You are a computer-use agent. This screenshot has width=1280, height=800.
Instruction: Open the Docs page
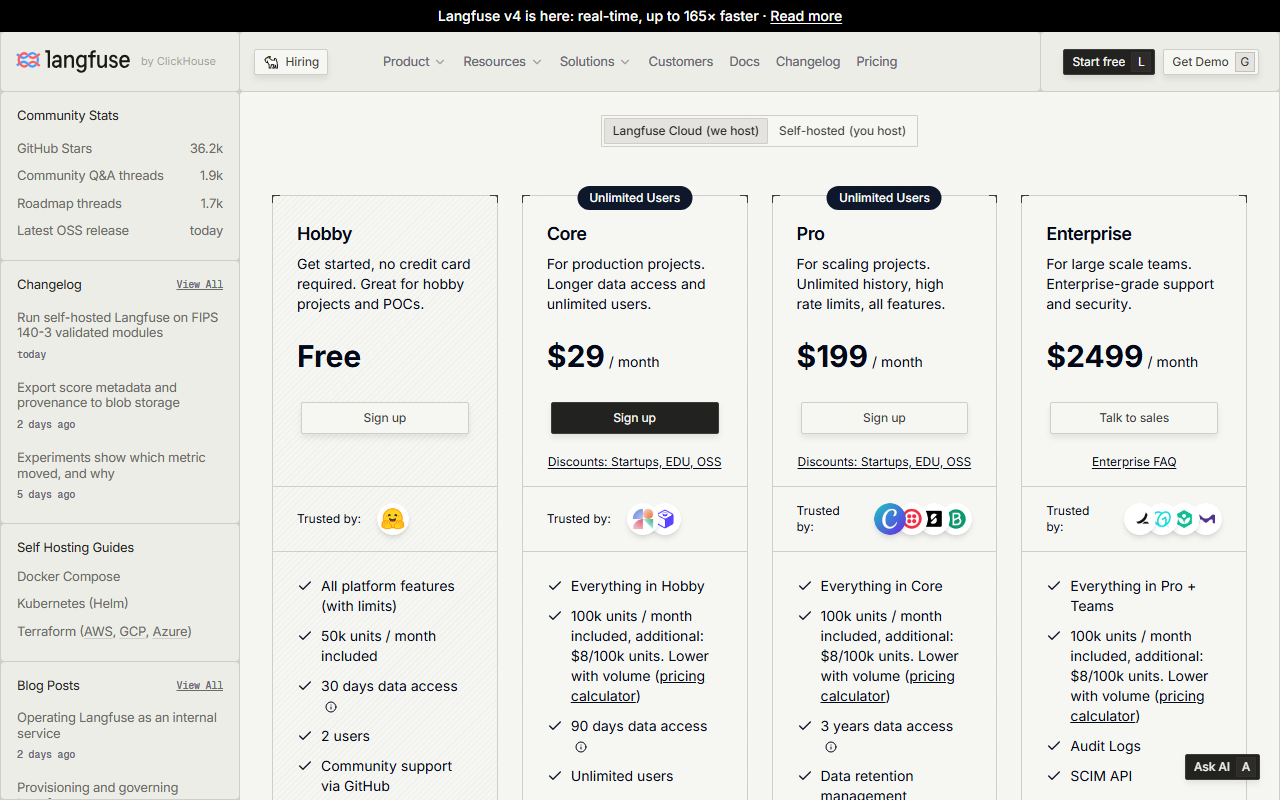pyautogui.click(x=745, y=62)
